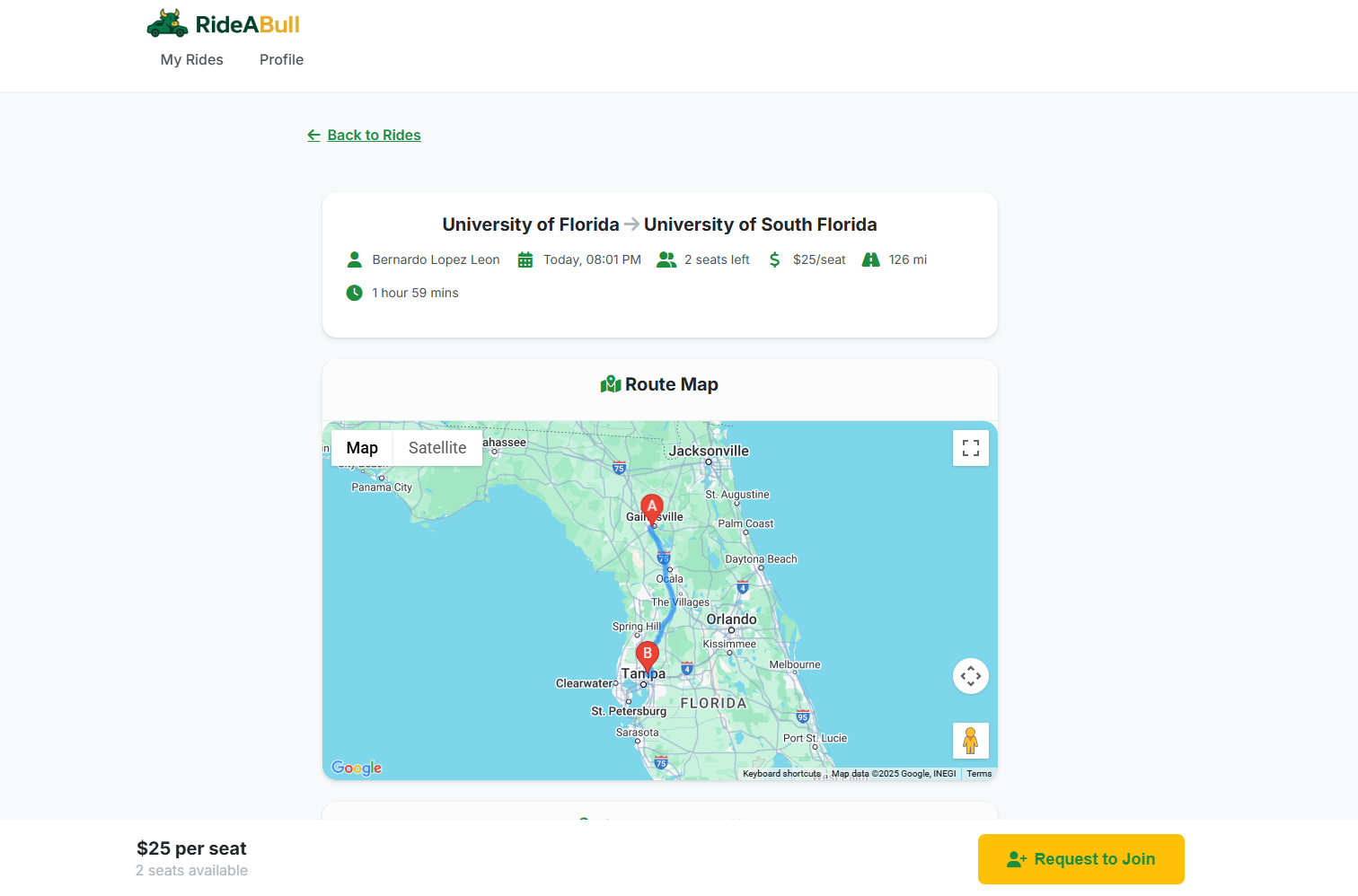Click the 'Today, 08:01 PM' text

point(592,259)
